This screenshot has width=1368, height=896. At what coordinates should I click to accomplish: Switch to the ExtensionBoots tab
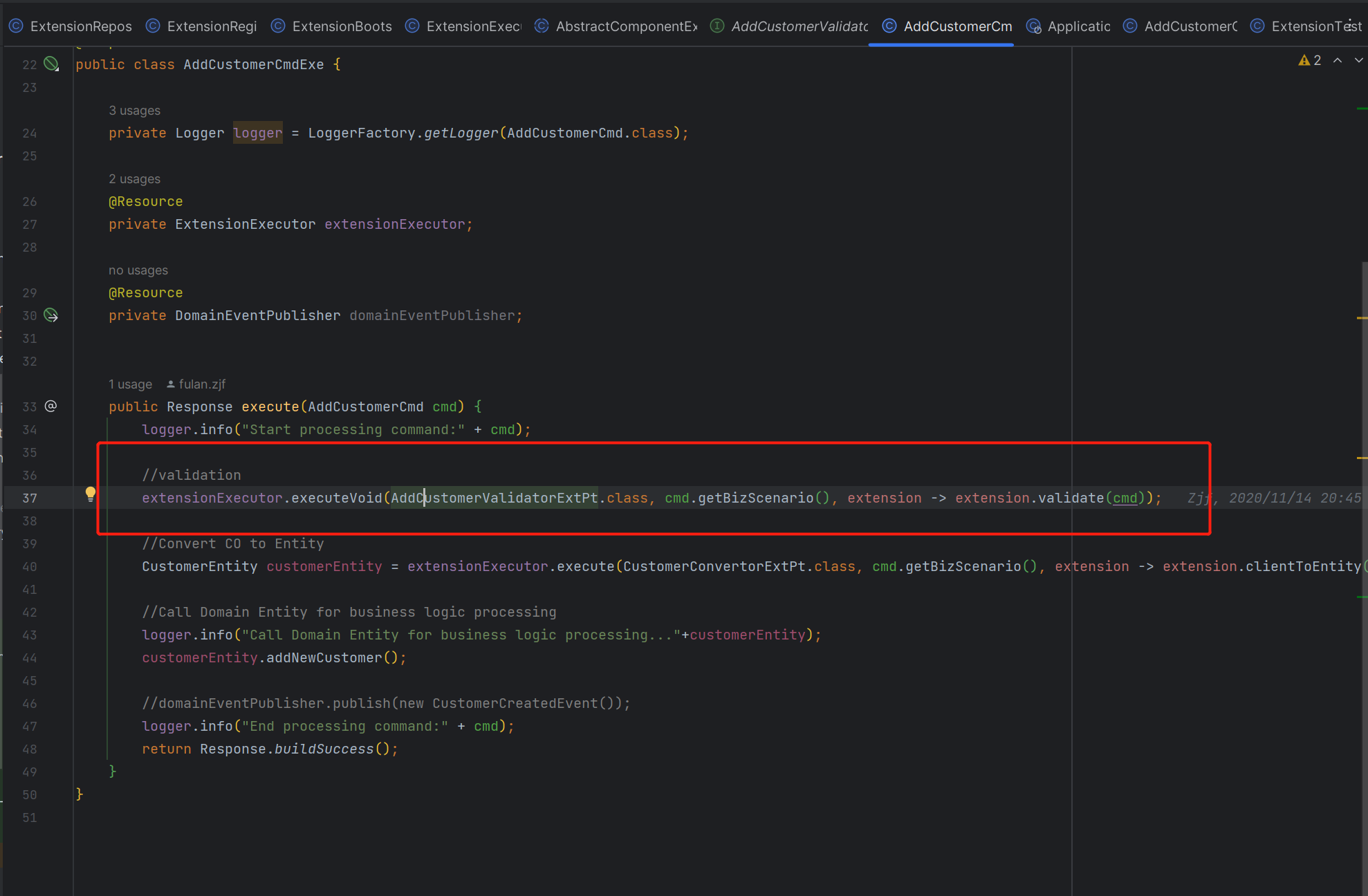(x=332, y=26)
